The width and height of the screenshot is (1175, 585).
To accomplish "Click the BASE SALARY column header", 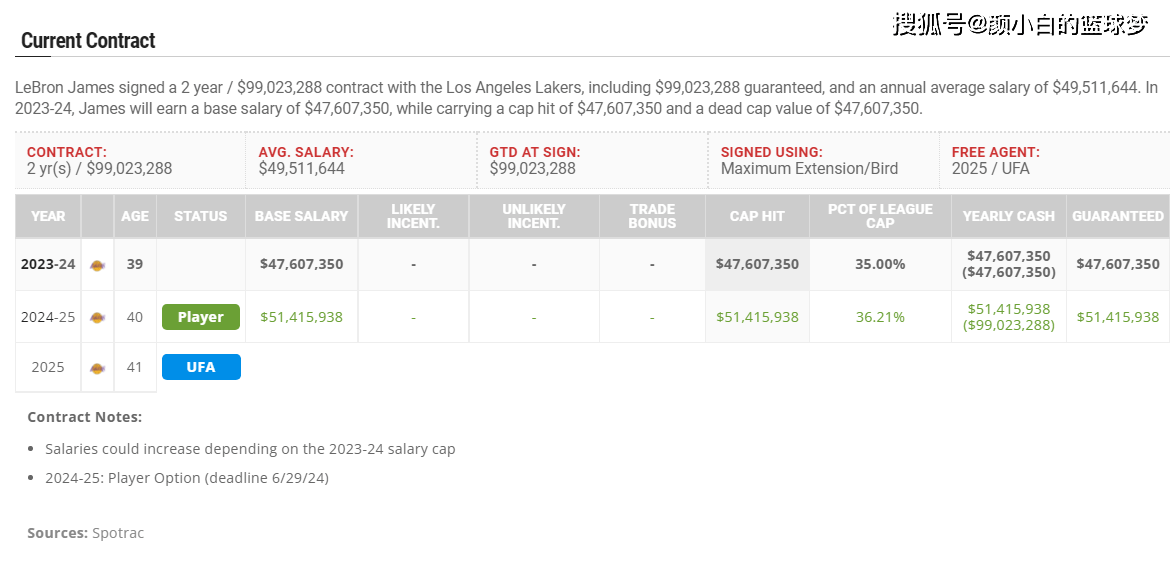I will click(x=301, y=216).
